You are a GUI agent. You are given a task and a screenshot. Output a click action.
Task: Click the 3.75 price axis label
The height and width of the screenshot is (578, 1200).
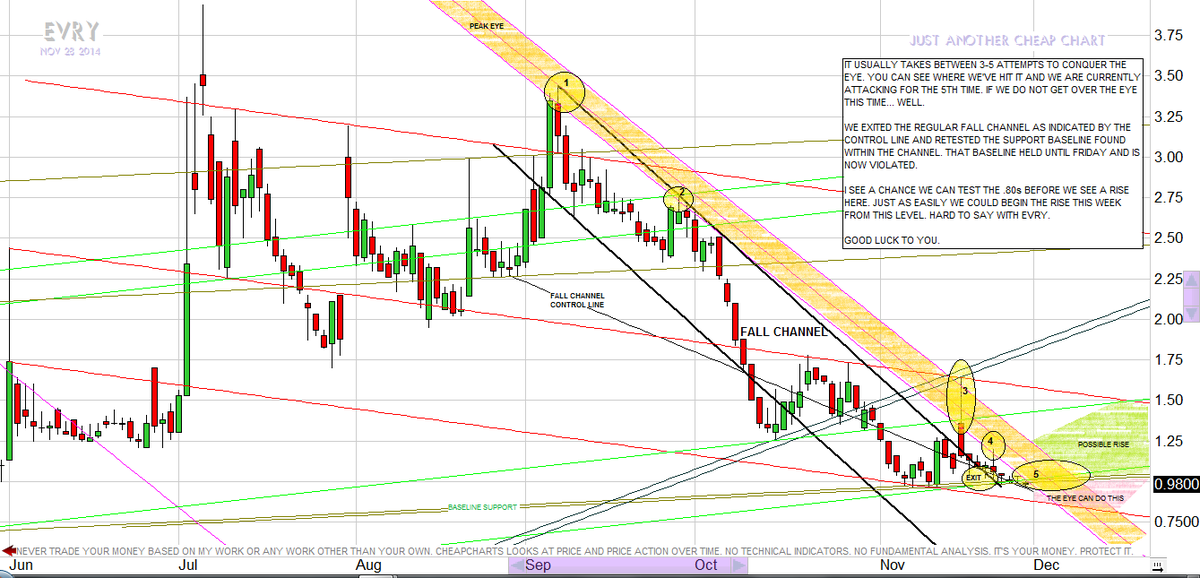pyautogui.click(x=1170, y=35)
